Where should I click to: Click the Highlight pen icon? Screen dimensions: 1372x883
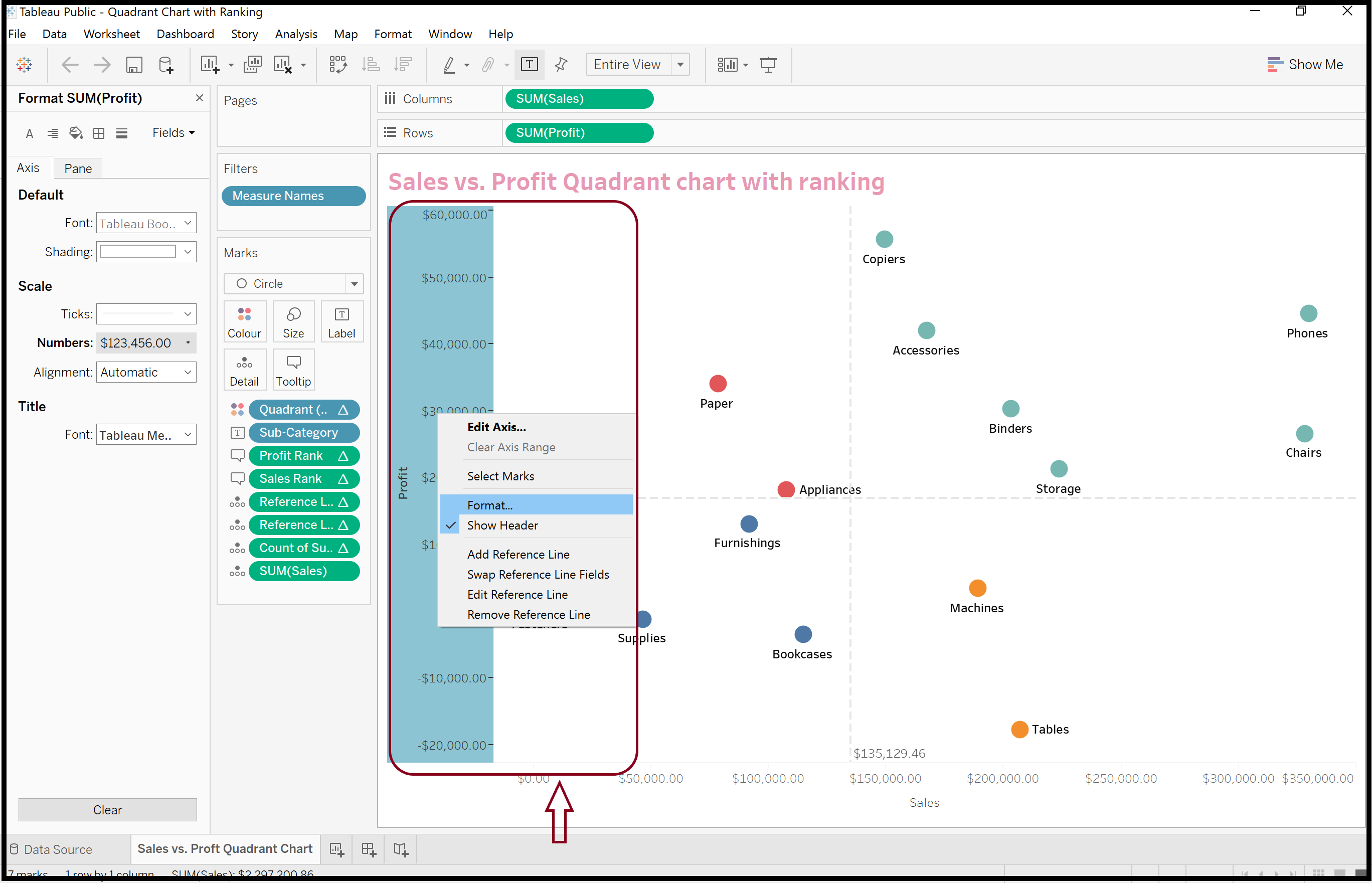pos(449,65)
